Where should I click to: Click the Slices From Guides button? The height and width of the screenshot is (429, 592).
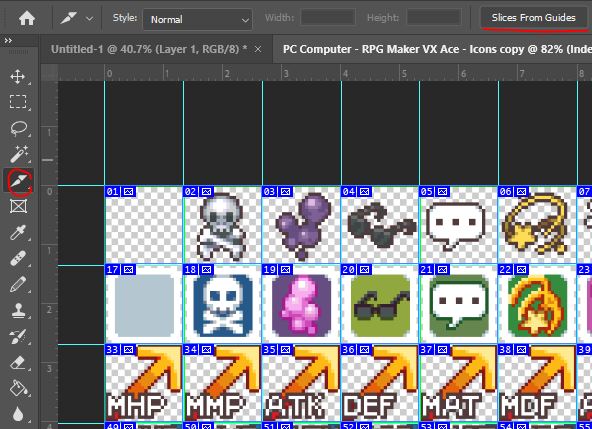click(533, 18)
